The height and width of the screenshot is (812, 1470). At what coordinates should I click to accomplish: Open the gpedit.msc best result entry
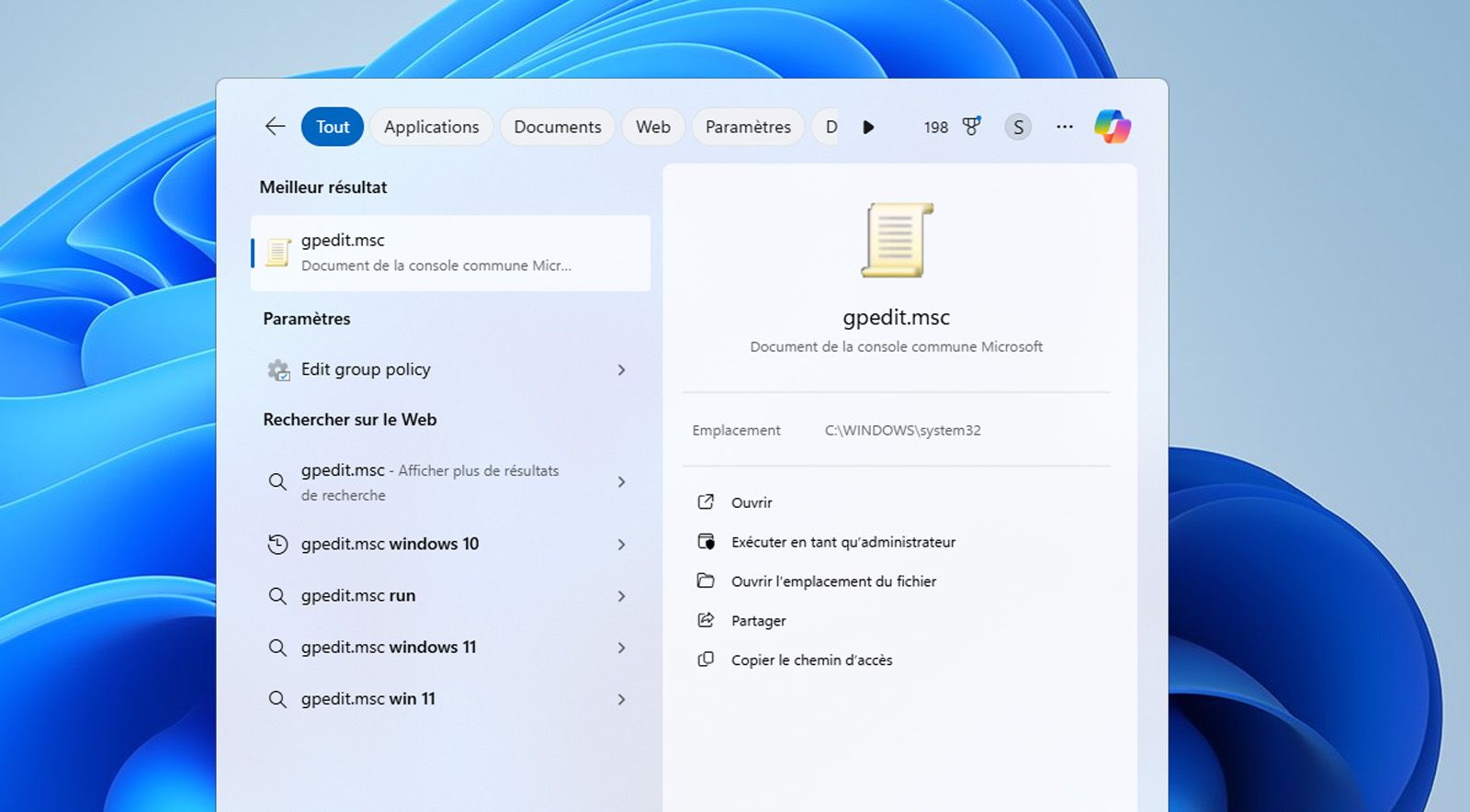(450, 253)
